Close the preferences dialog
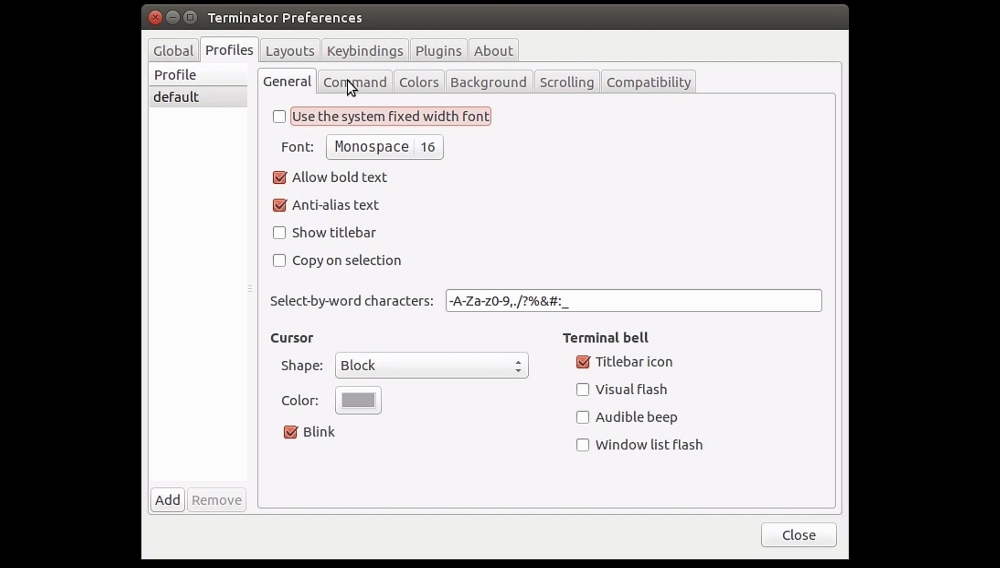1000x568 pixels. tap(798, 535)
